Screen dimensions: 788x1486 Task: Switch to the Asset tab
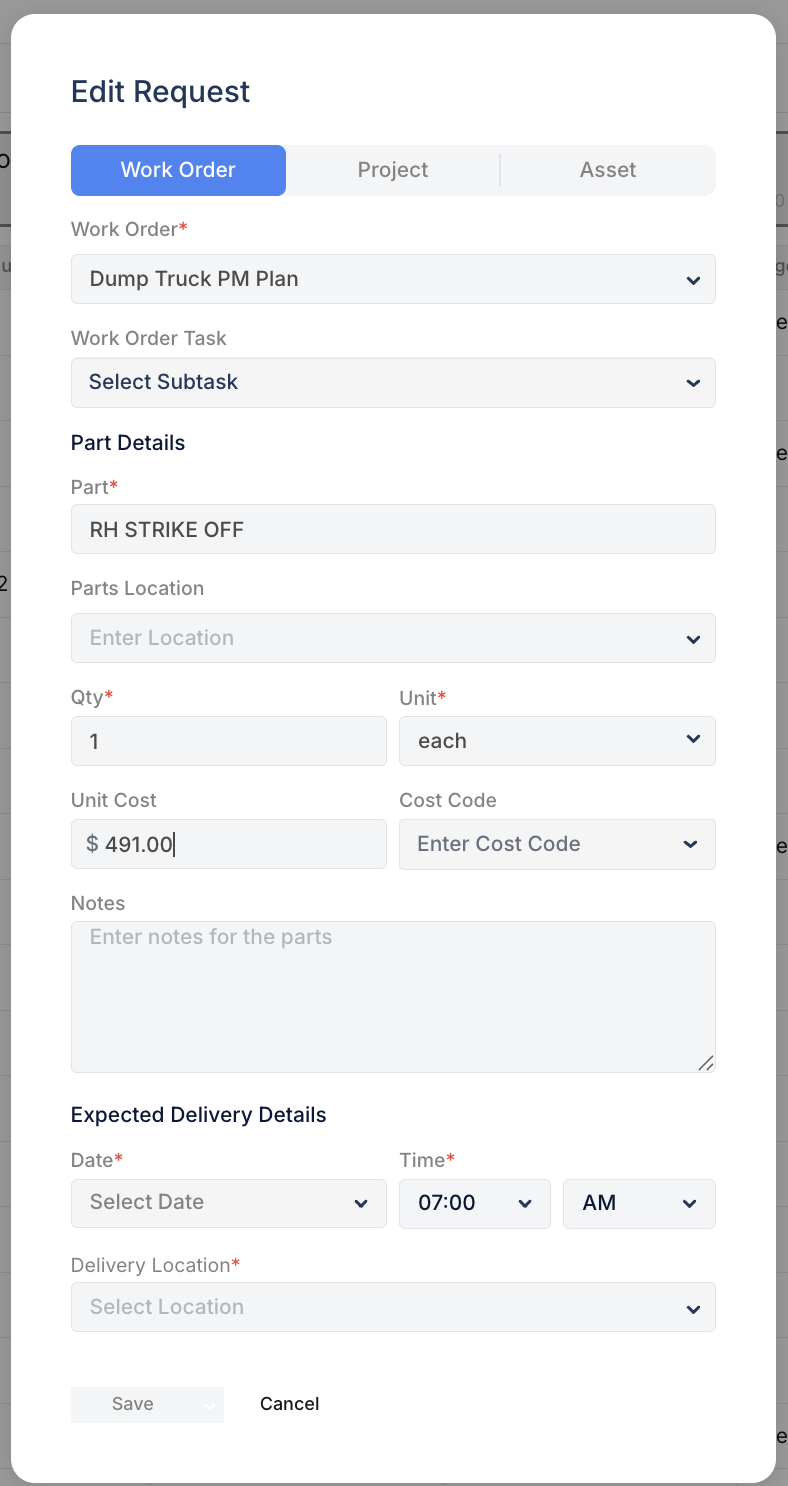click(607, 170)
